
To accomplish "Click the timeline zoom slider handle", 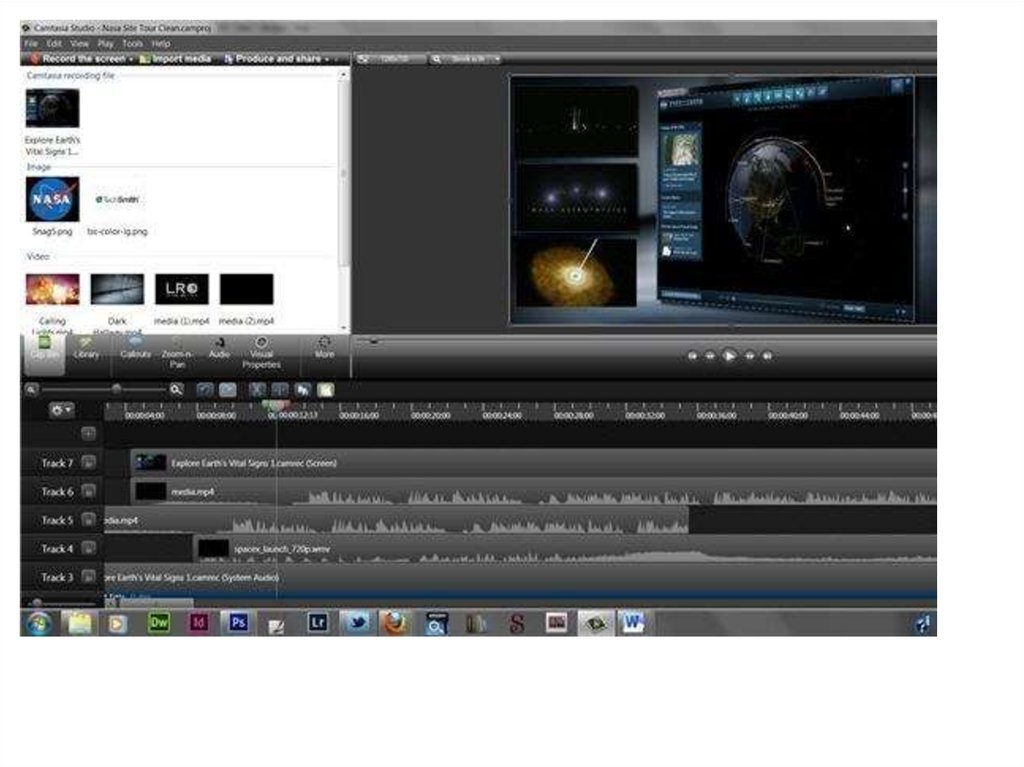I will [x=116, y=389].
